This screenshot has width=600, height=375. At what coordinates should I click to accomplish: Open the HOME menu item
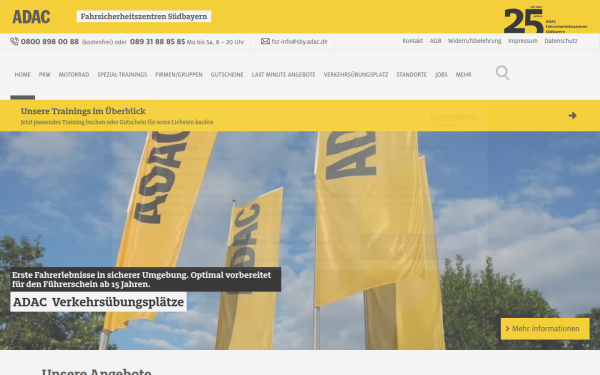[x=23, y=75]
